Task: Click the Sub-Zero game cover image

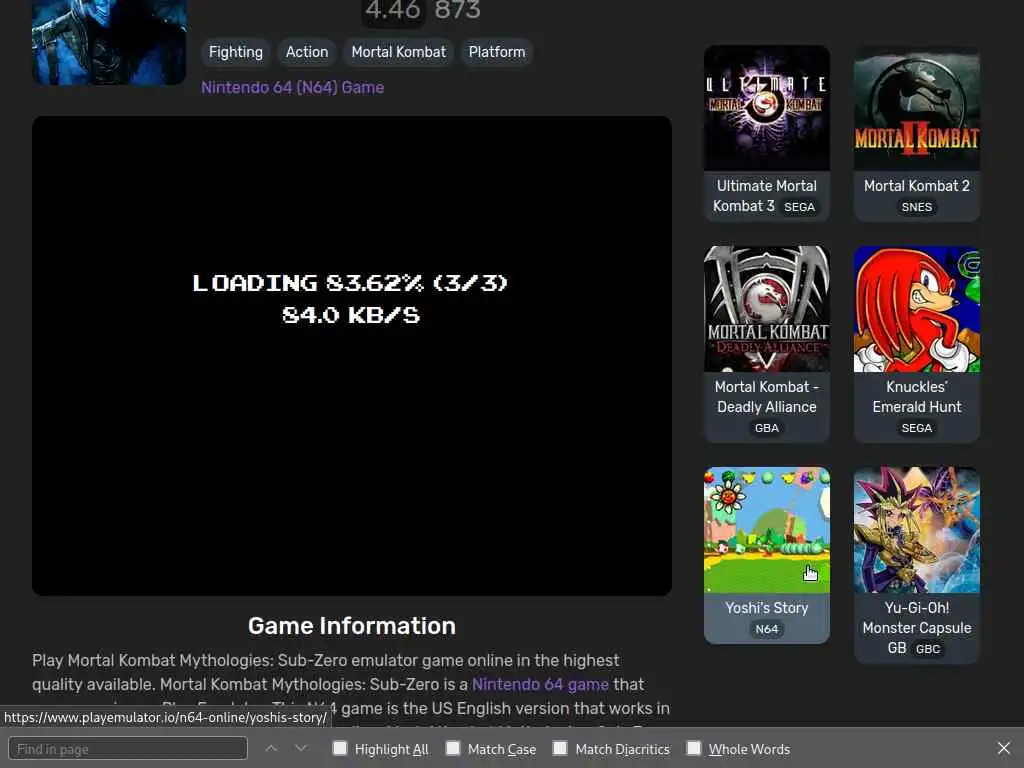Action: [x=109, y=42]
